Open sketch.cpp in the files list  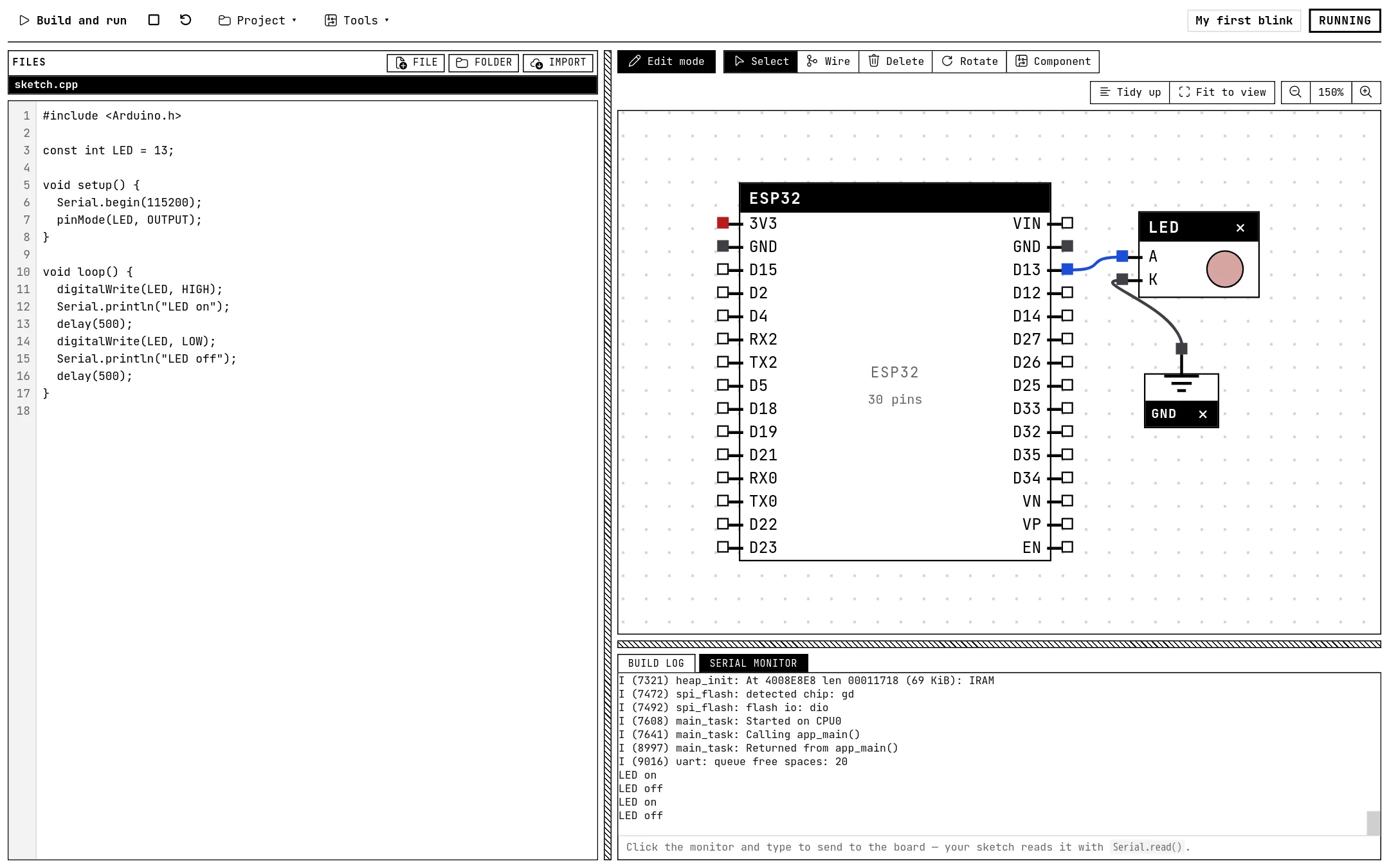tap(303, 85)
